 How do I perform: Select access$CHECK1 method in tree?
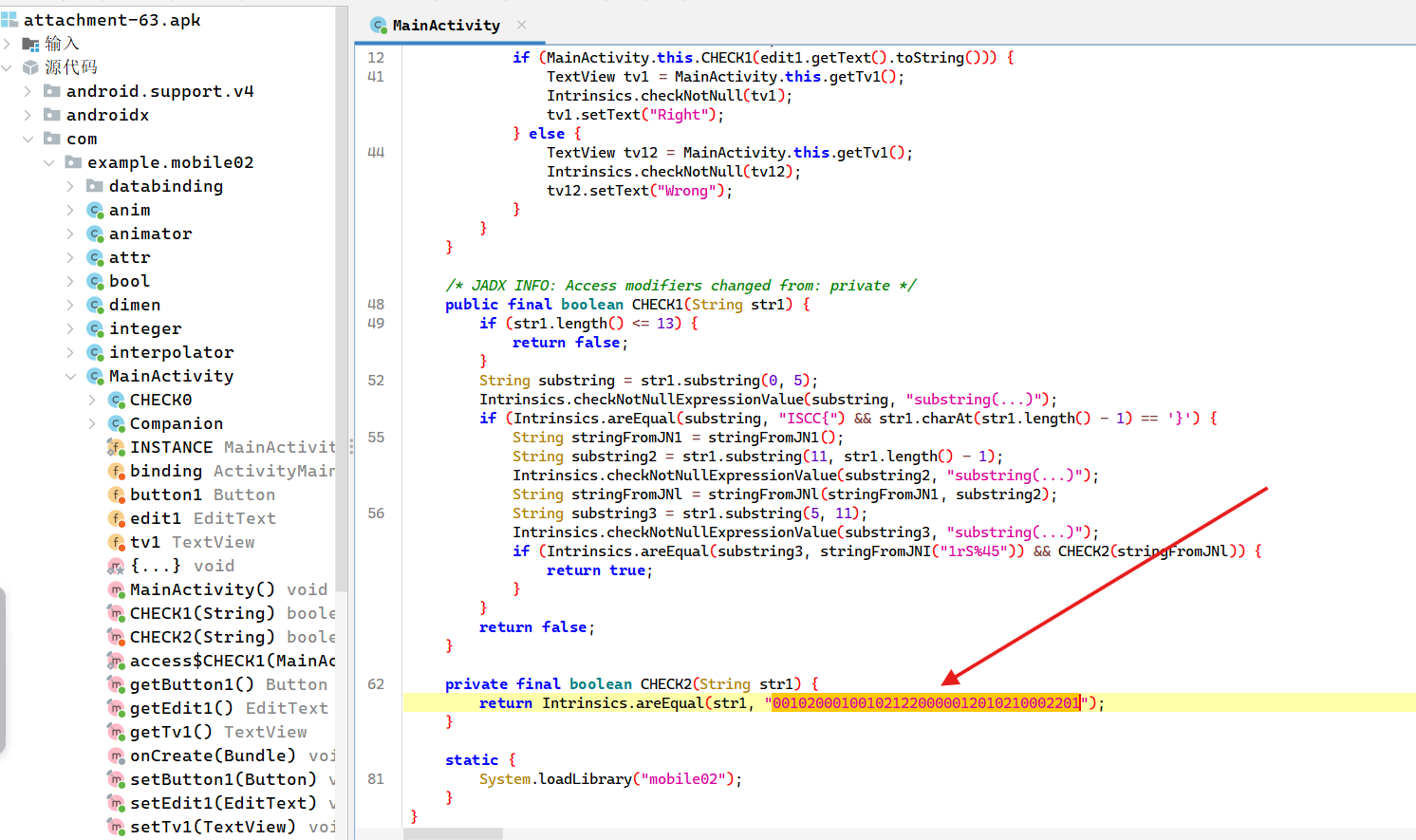coord(221,661)
